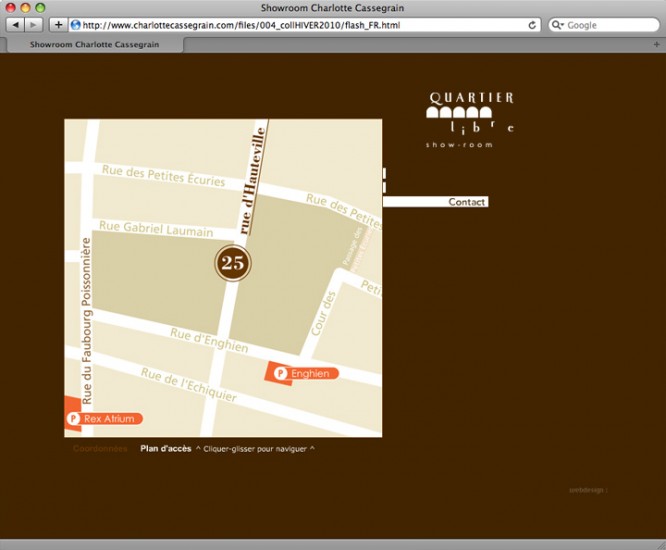This screenshot has width=666, height=550.
Task: Select the Plan d'accès link
Action: click(x=166, y=448)
